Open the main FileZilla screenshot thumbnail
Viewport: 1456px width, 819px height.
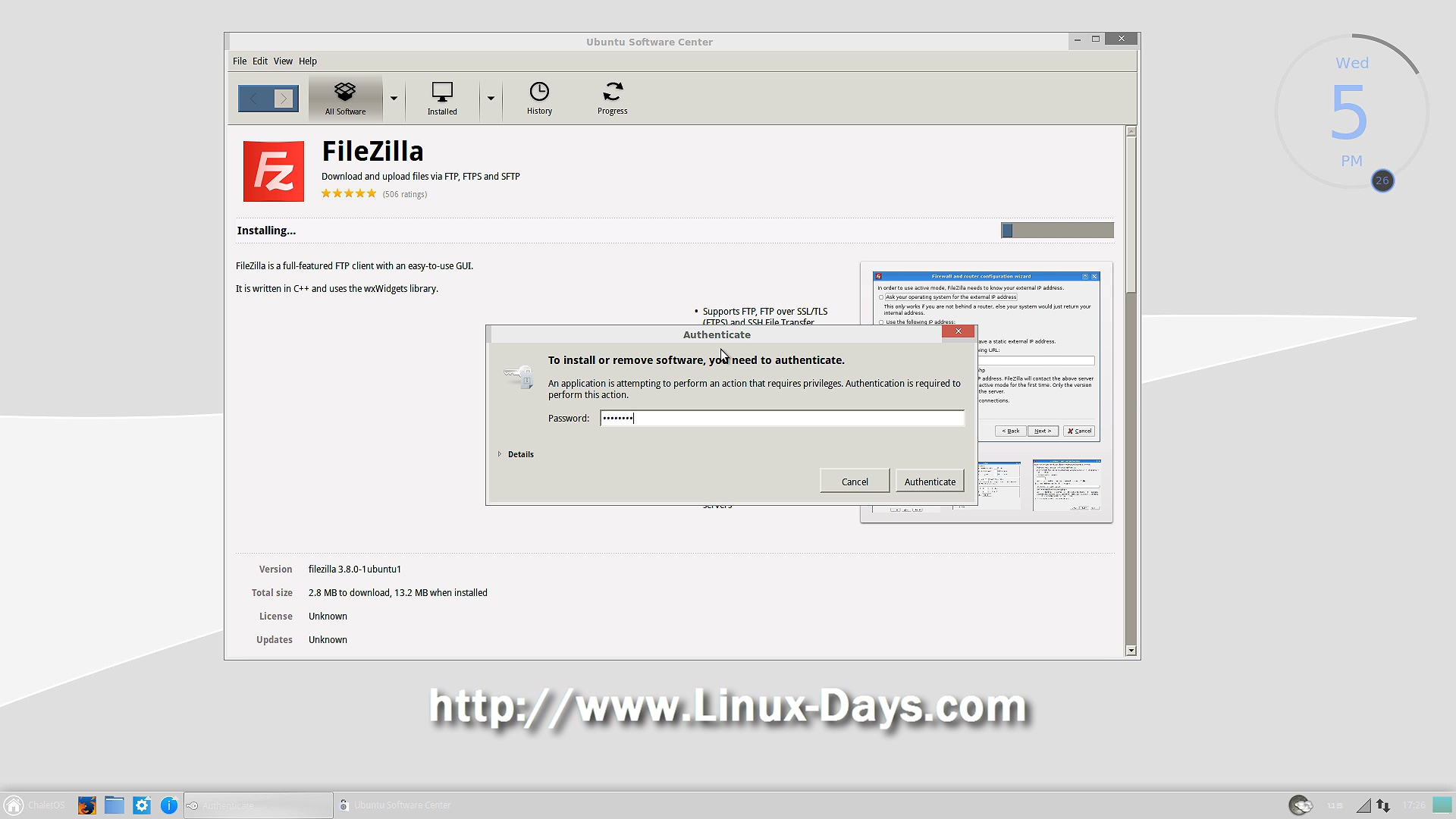click(x=986, y=356)
